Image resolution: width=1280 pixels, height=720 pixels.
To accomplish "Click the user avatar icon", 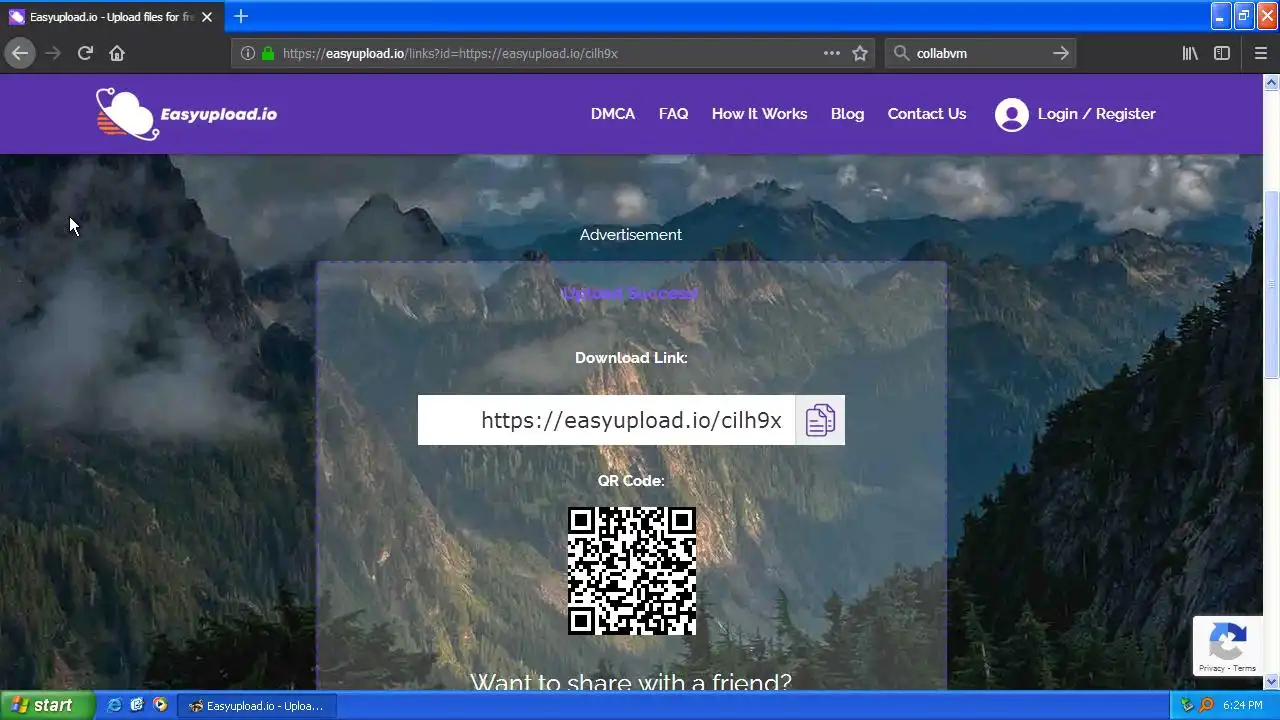I will tap(1012, 114).
